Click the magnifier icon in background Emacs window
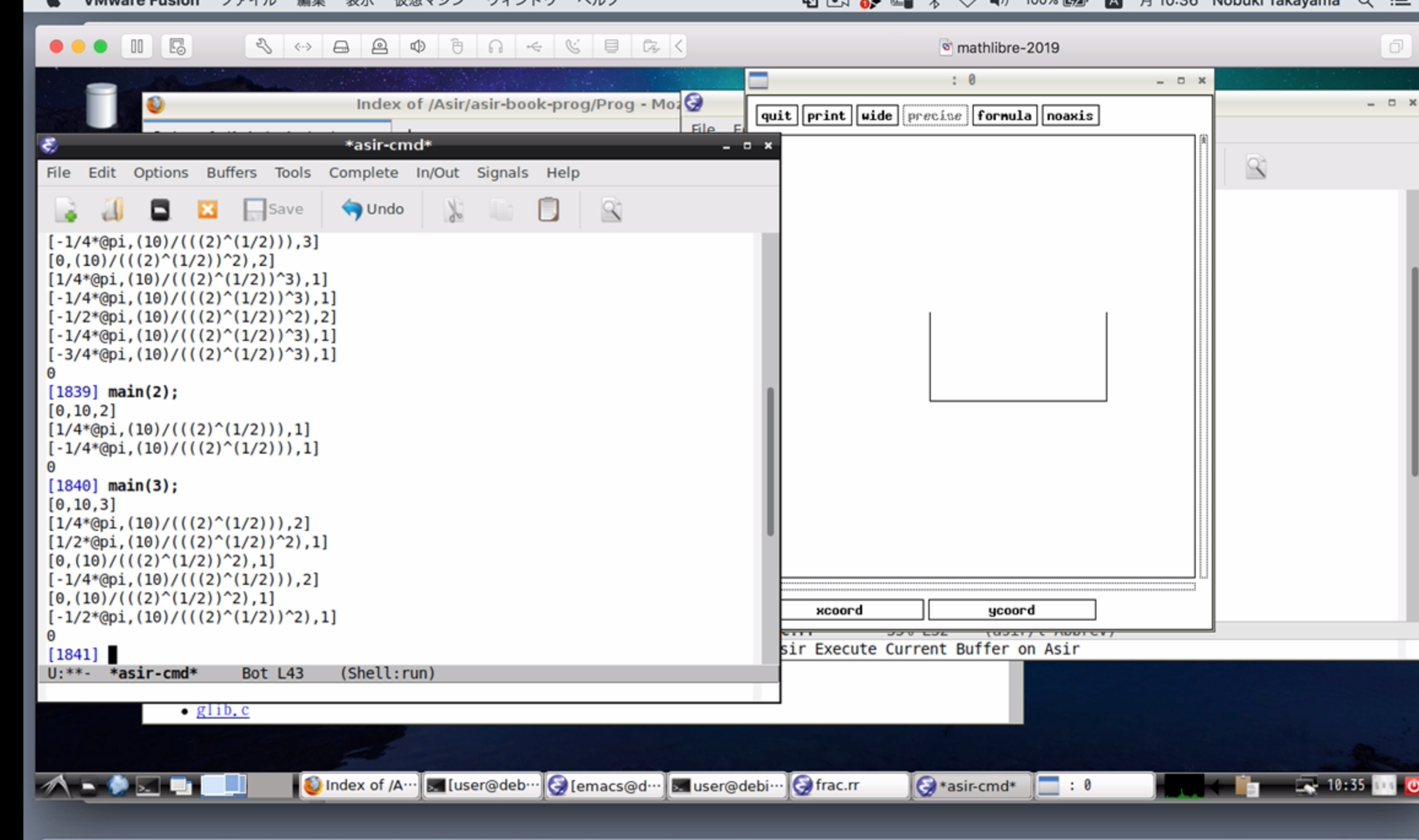1419x840 pixels. [1255, 167]
